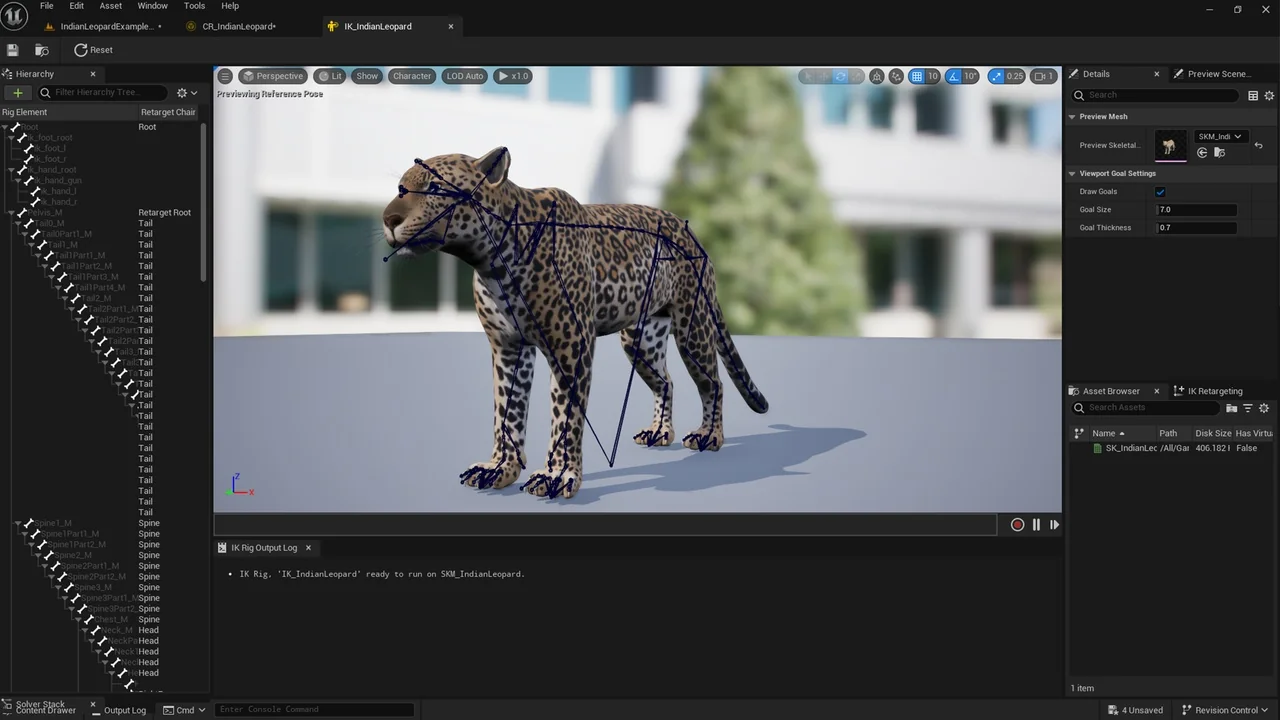This screenshot has height=720, width=1280.
Task: Click inside the Enter Console Command field
Action: click(315, 709)
